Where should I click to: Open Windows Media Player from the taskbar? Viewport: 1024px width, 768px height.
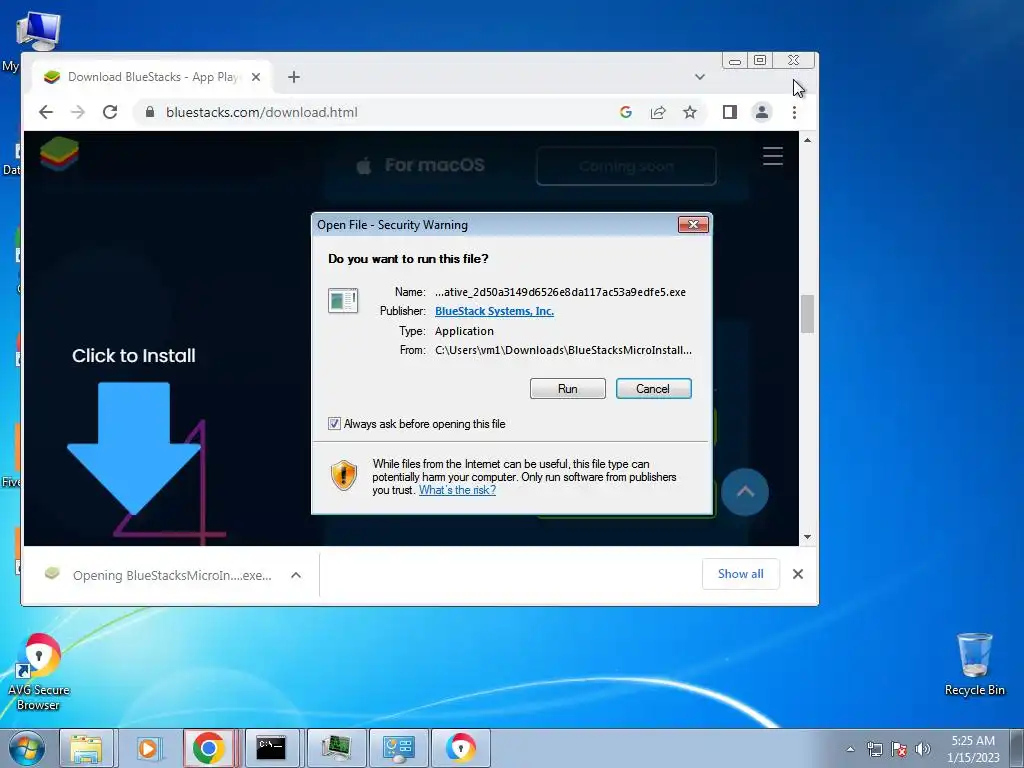(x=148, y=748)
